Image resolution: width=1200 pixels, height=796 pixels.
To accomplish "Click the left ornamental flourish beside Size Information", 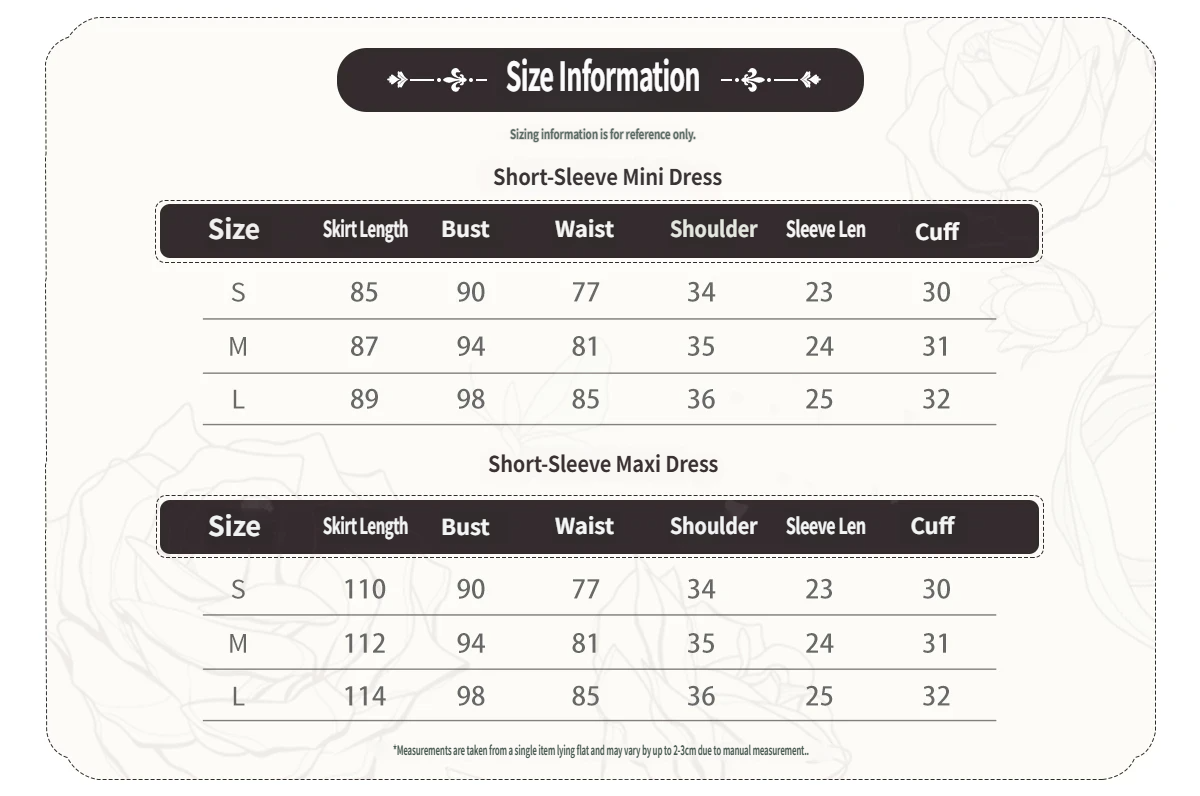I will 436,79.
